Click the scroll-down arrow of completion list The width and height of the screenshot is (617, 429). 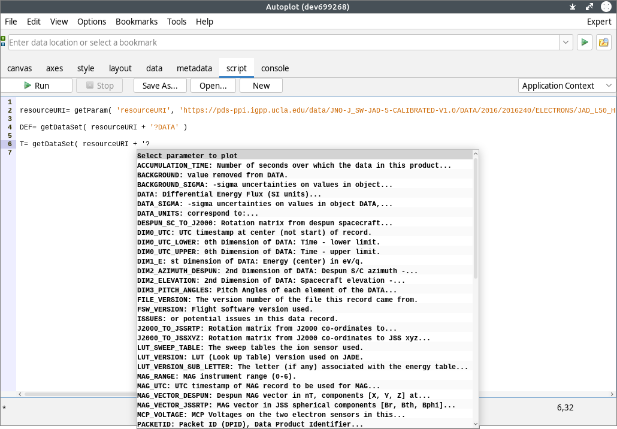tap(476, 424)
